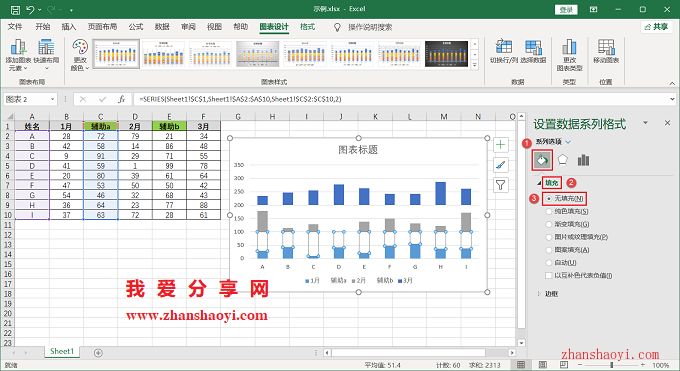Open the Formulas tab

coord(136,27)
